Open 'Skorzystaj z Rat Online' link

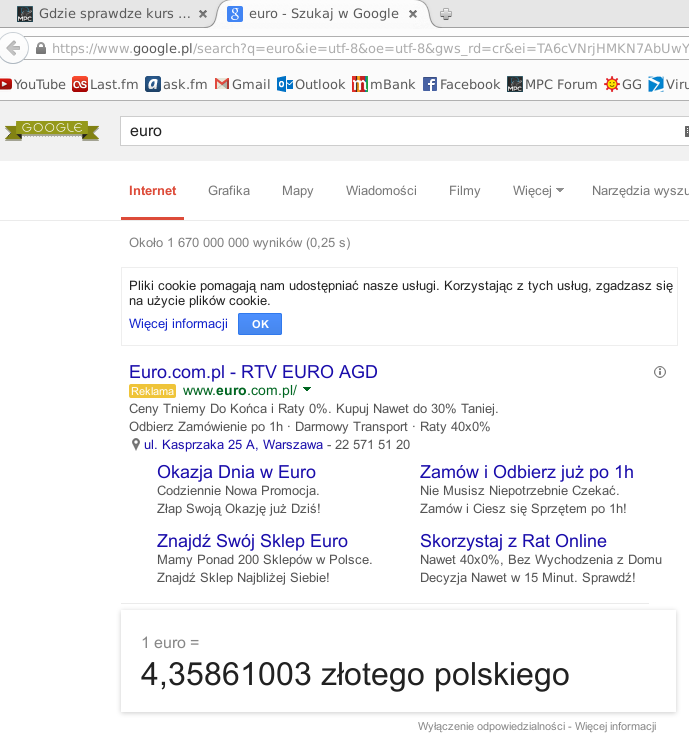[513, 541]
